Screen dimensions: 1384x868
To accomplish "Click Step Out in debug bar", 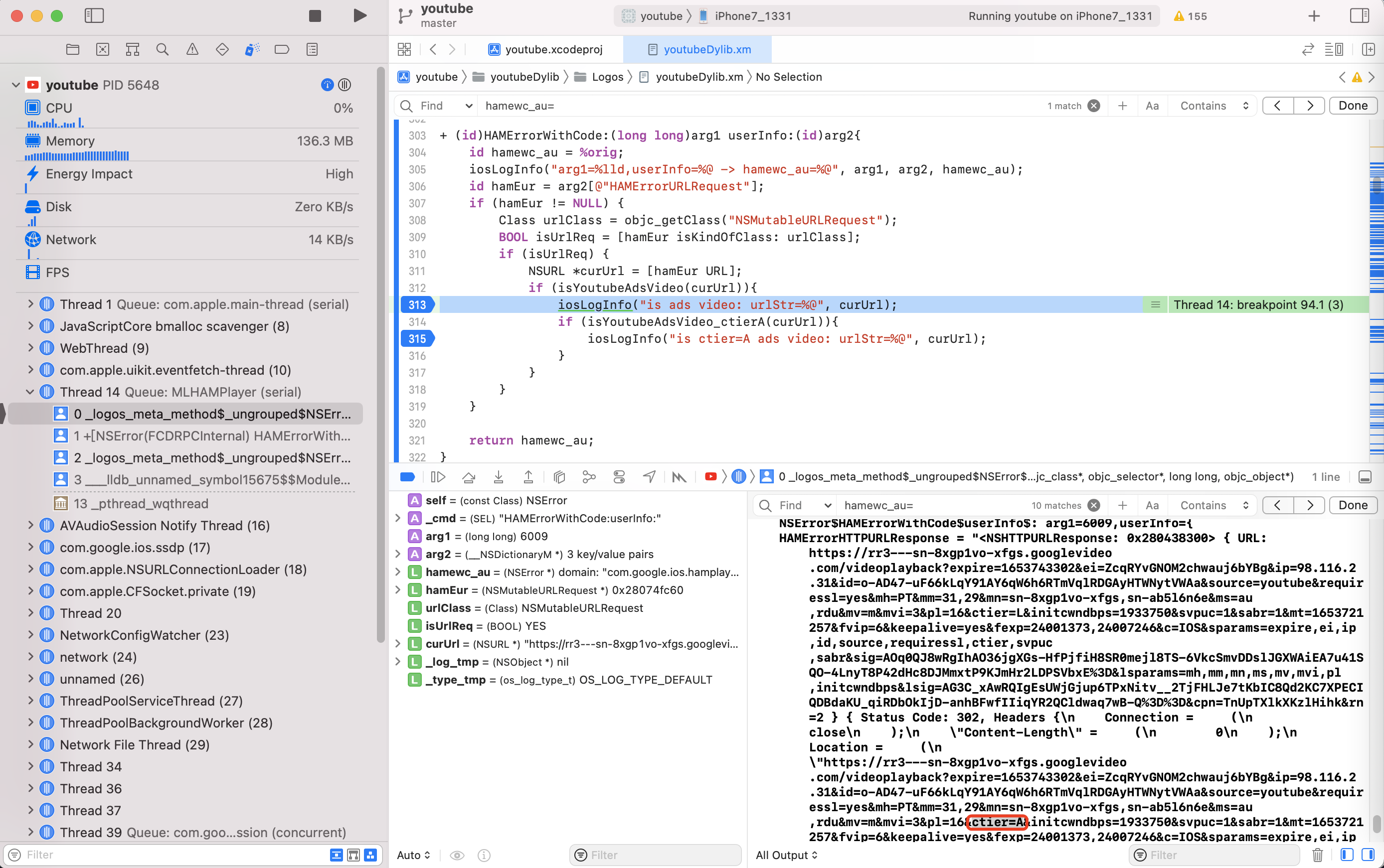I will 528,477.
